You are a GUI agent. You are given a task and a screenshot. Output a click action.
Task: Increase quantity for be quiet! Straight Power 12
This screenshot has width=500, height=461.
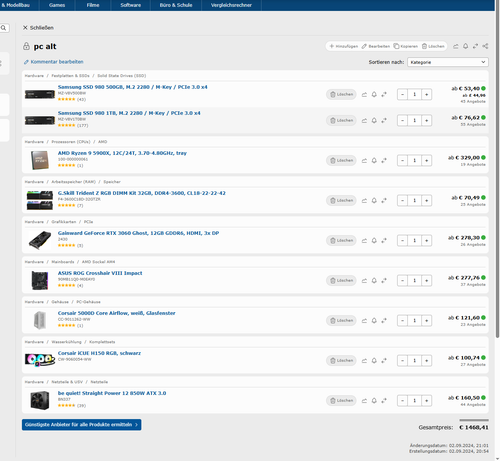click(427, 401)
